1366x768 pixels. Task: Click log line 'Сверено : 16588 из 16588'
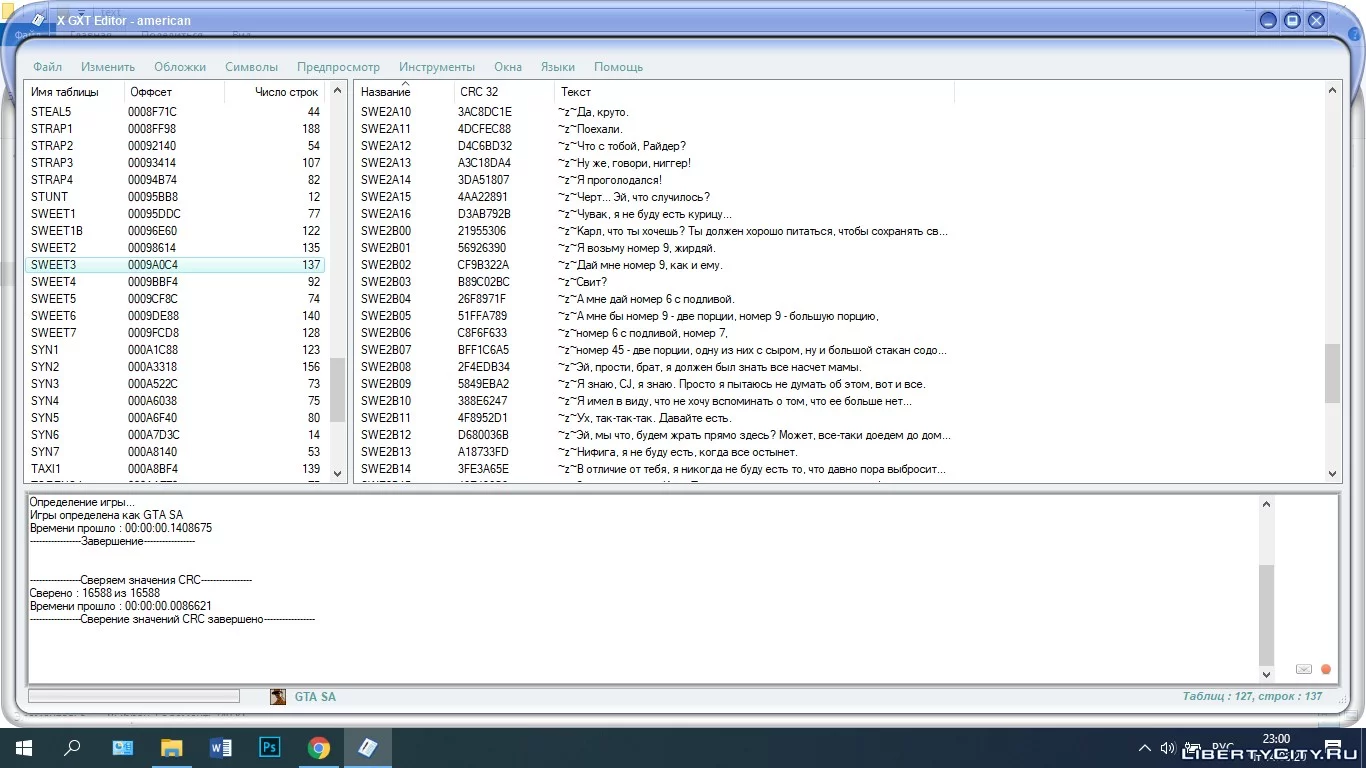pos(95,593)
